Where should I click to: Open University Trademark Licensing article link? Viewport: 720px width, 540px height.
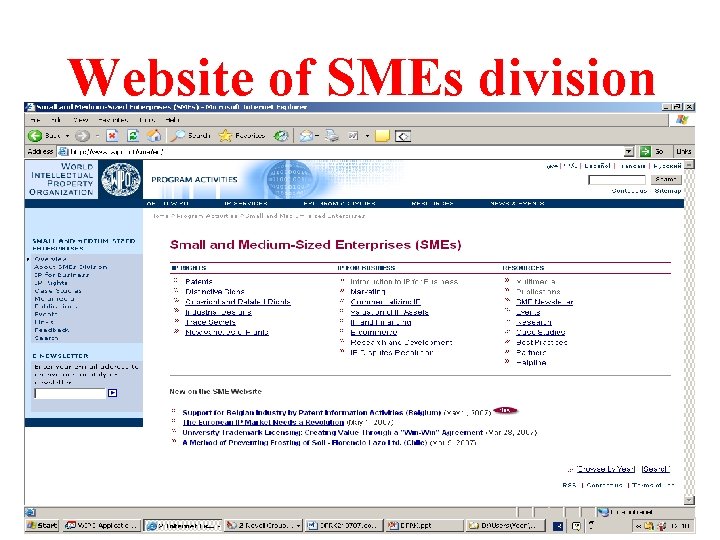(x=333, y=433)
